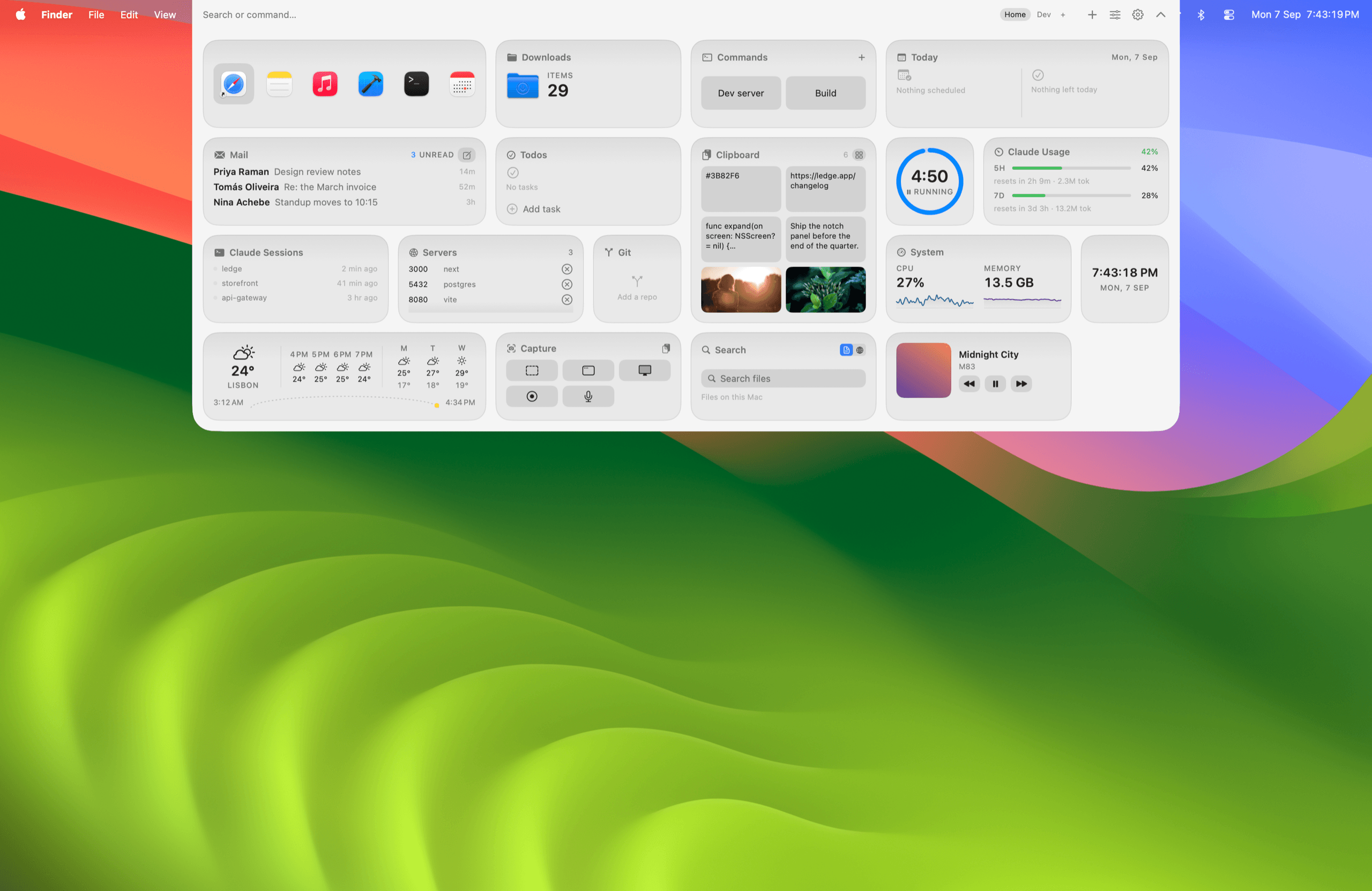Run the Build command
1372x891 pixels.
tap(825, 93)
